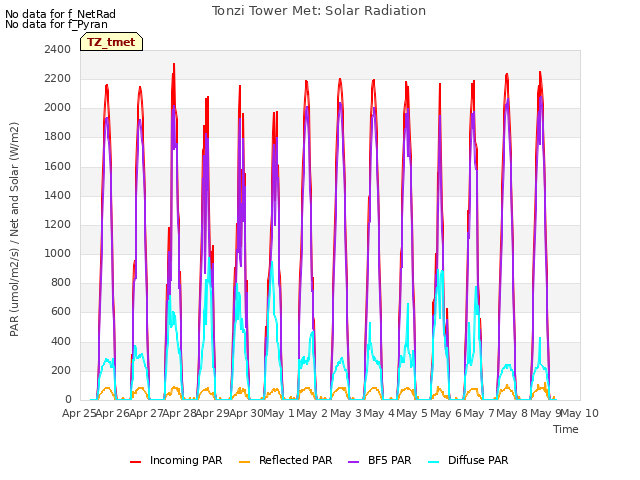The width and height of the screenshot is (640, 480).
Task: Click the TZ_tmet annotation box
Action: pyautogui.click(x=111, y=42)
